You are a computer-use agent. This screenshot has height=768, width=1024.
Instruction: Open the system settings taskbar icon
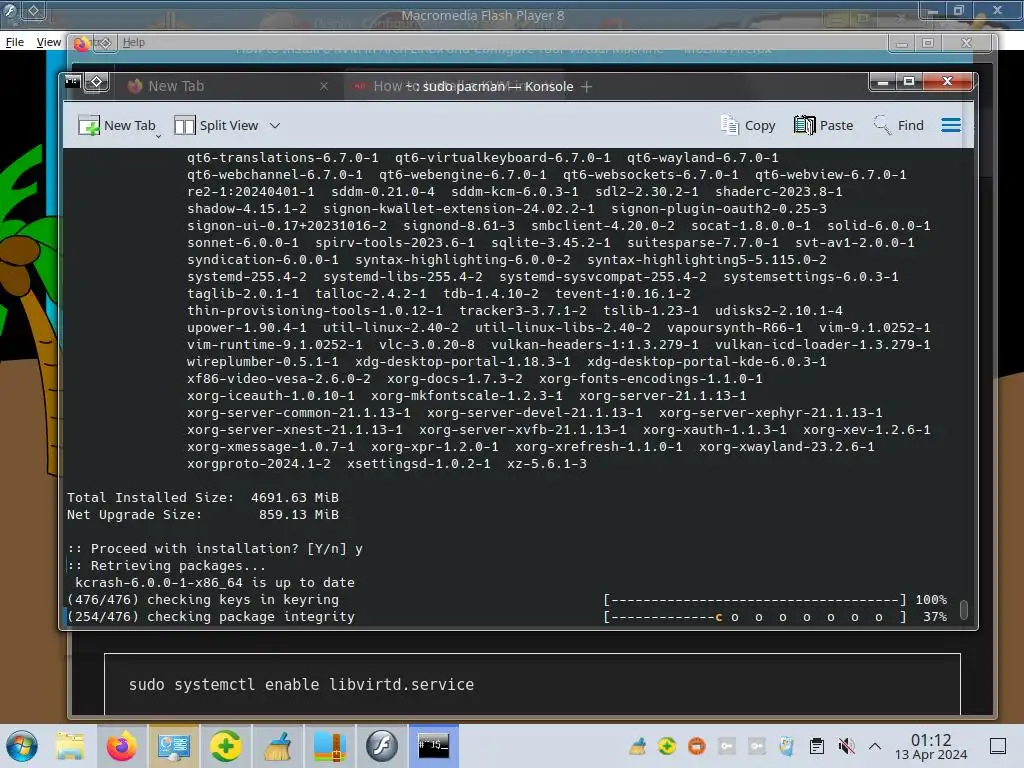pyautogui.click(x=174, y=746)
